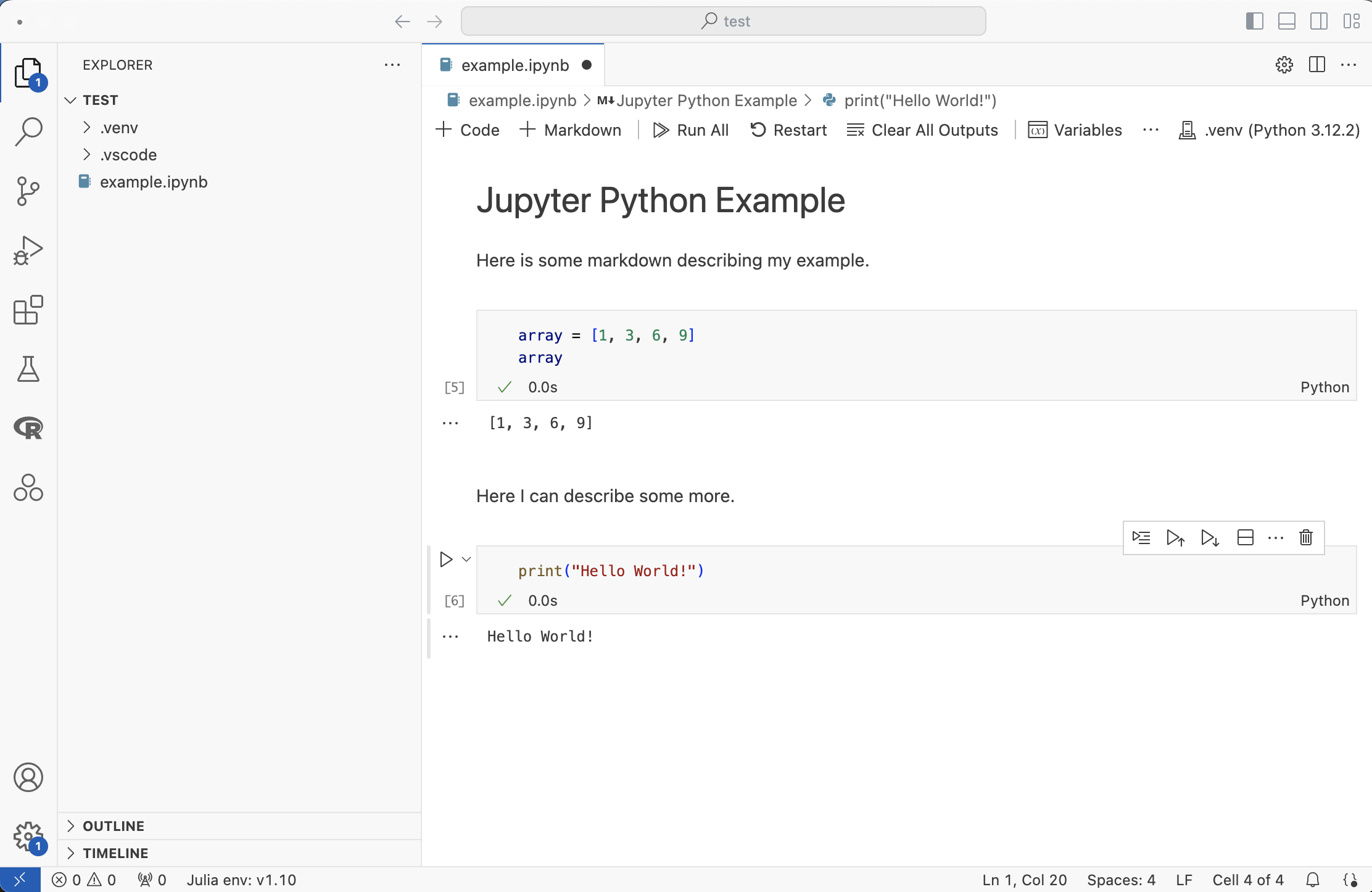The width and height of the screenshot is (1372, 892).
Task: Open the Run and Debug view
Action: (x=28, y=250)
